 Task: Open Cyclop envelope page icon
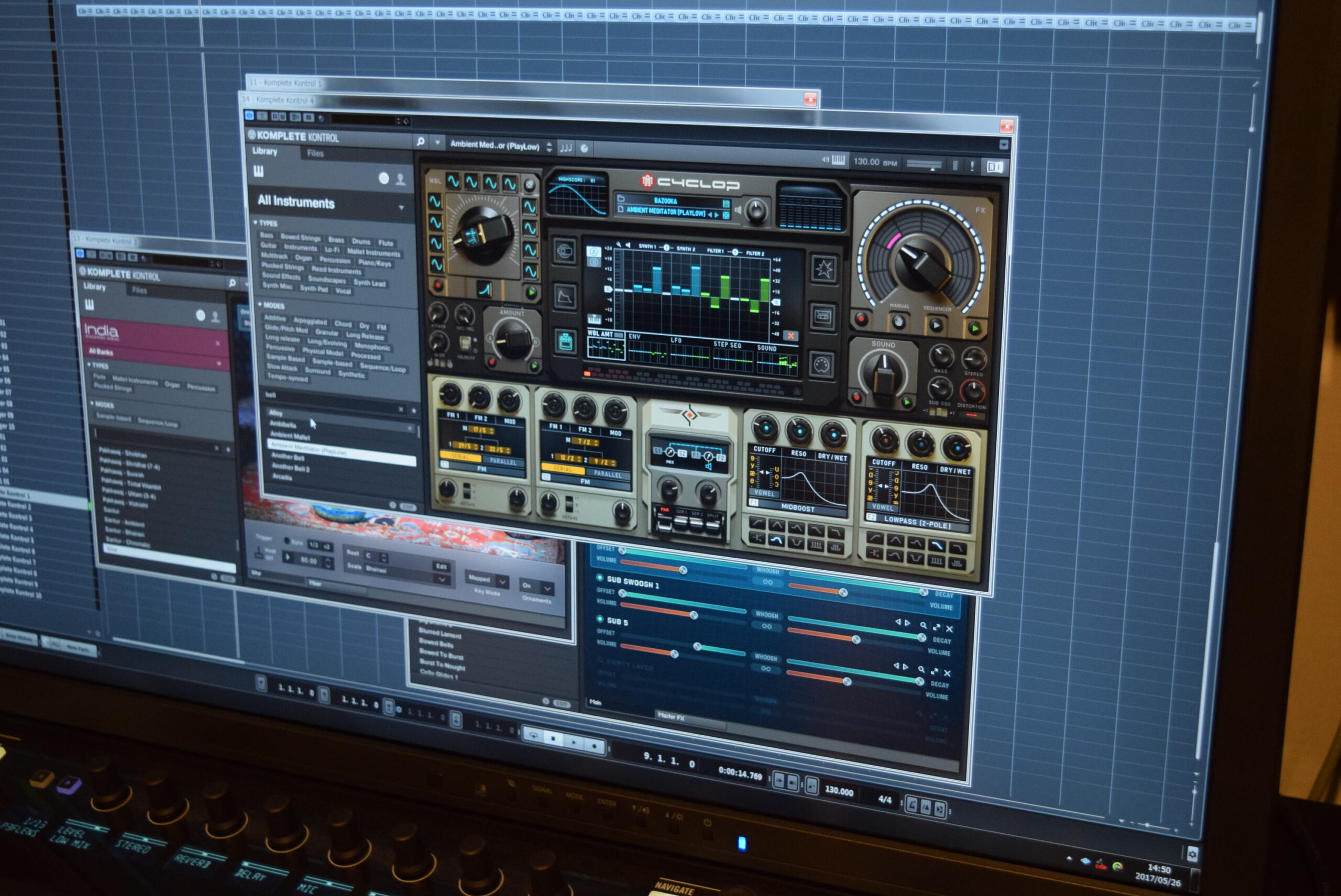(564, 296)
